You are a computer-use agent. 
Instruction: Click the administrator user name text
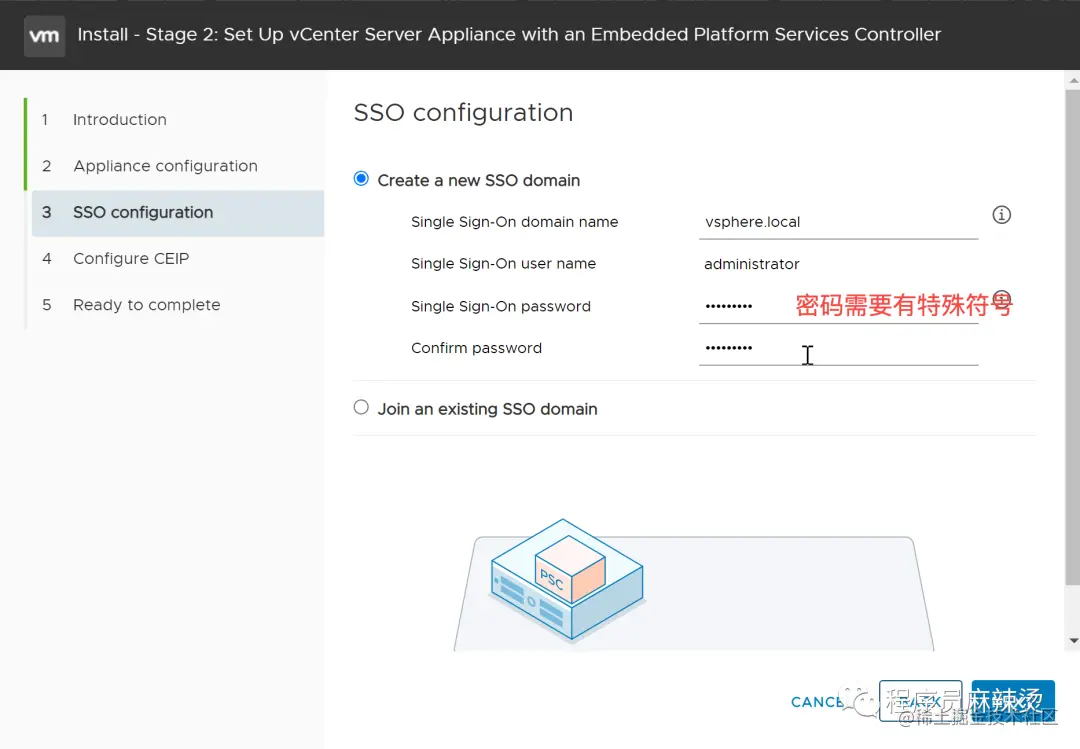[751, 264]
